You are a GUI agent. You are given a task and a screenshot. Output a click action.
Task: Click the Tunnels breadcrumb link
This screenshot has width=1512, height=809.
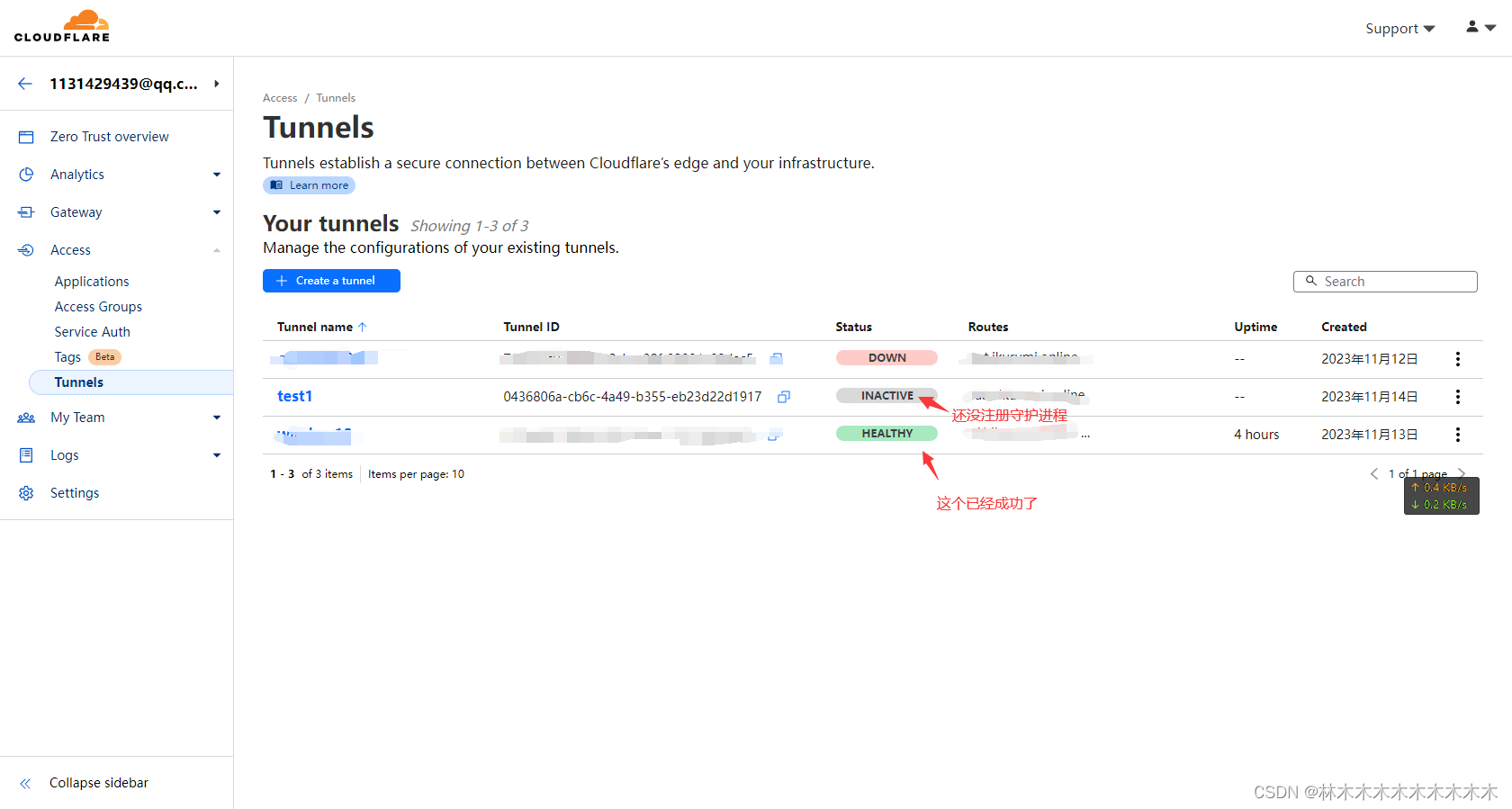336,98
